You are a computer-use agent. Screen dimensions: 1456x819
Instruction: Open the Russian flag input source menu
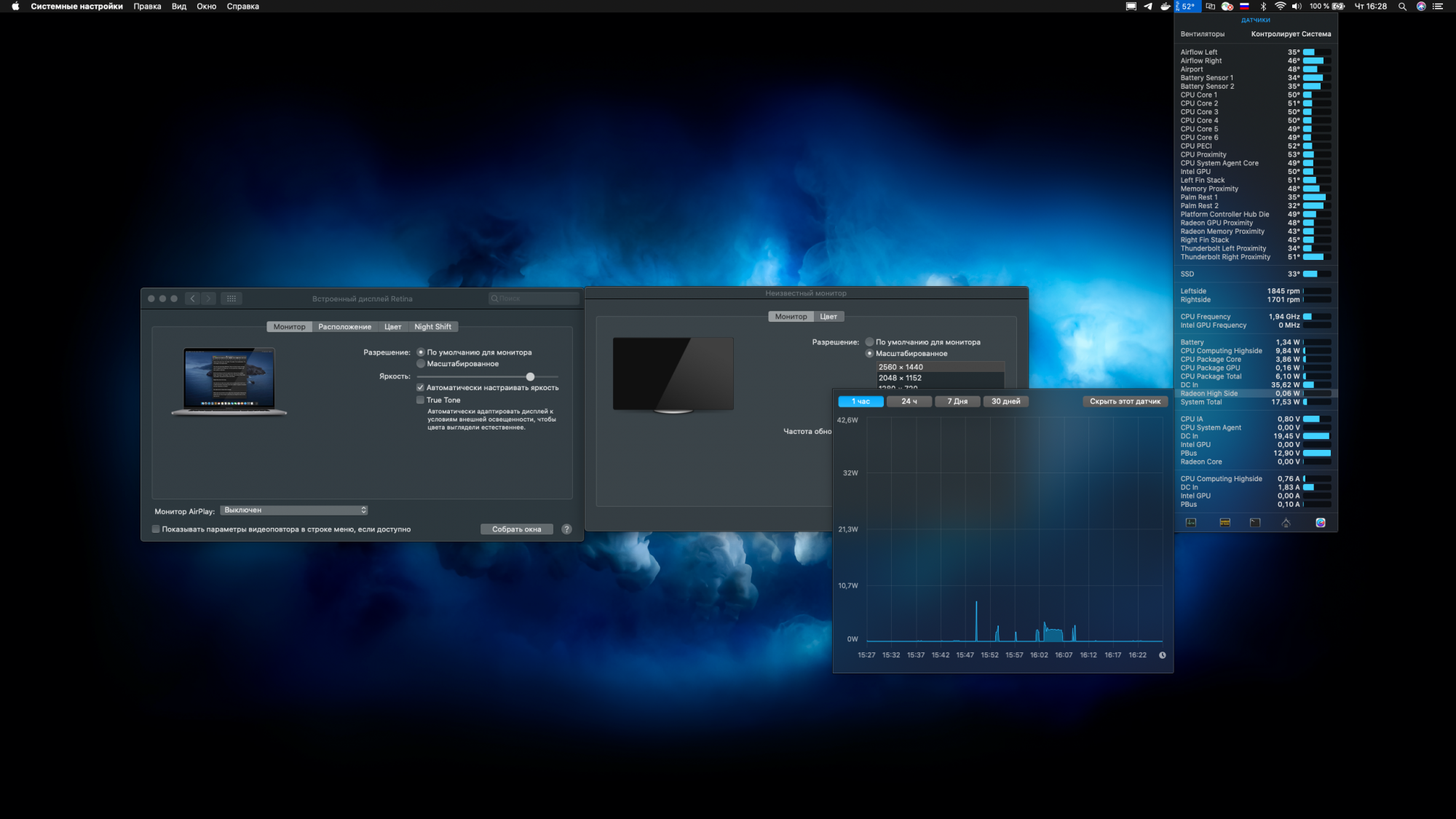tap(1245, 7)
